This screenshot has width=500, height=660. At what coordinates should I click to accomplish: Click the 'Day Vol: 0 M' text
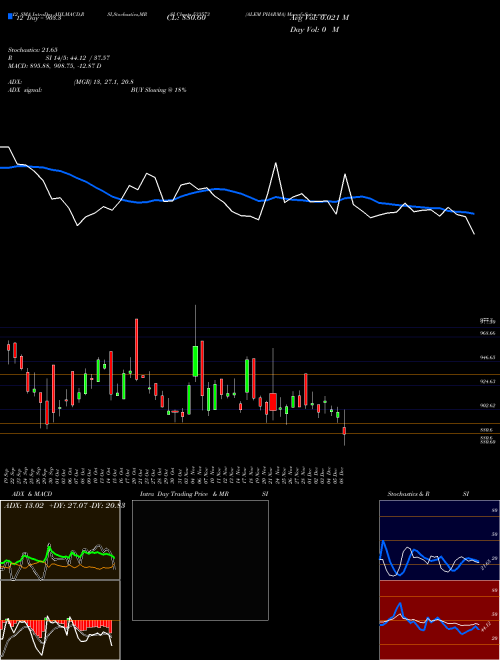click(314, 30)
